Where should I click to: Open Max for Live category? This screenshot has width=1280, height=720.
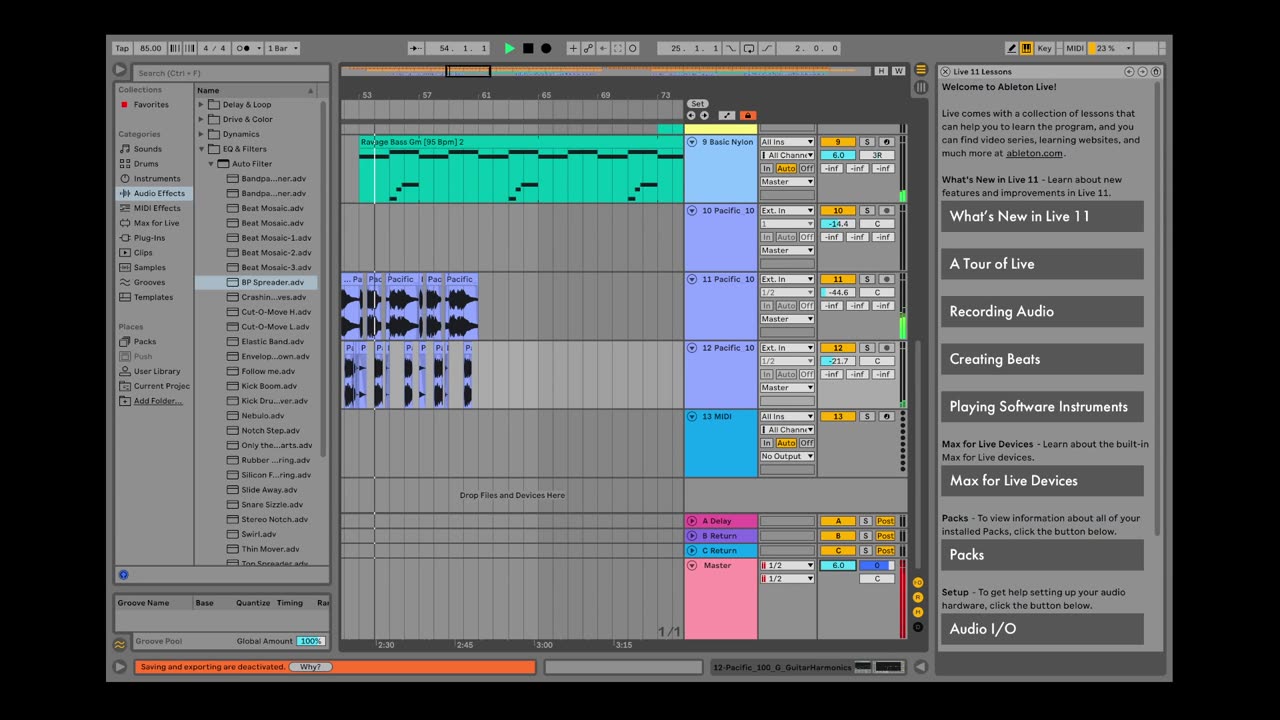[156, 223]
